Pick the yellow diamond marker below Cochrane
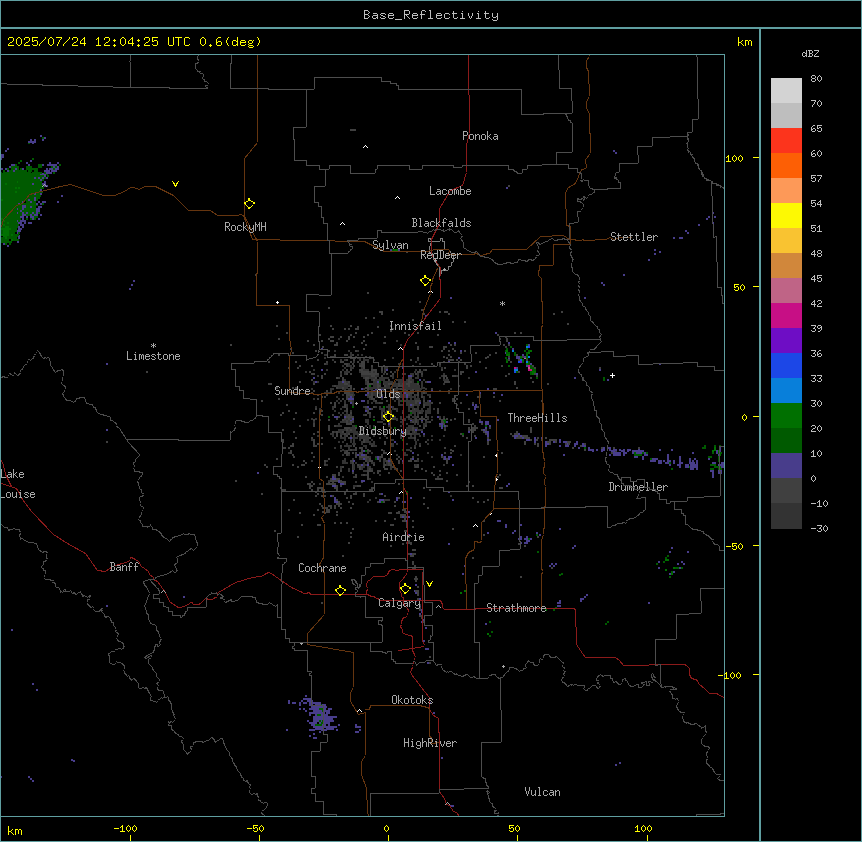This screenshot has width=862, height=842. click(340, 590)
